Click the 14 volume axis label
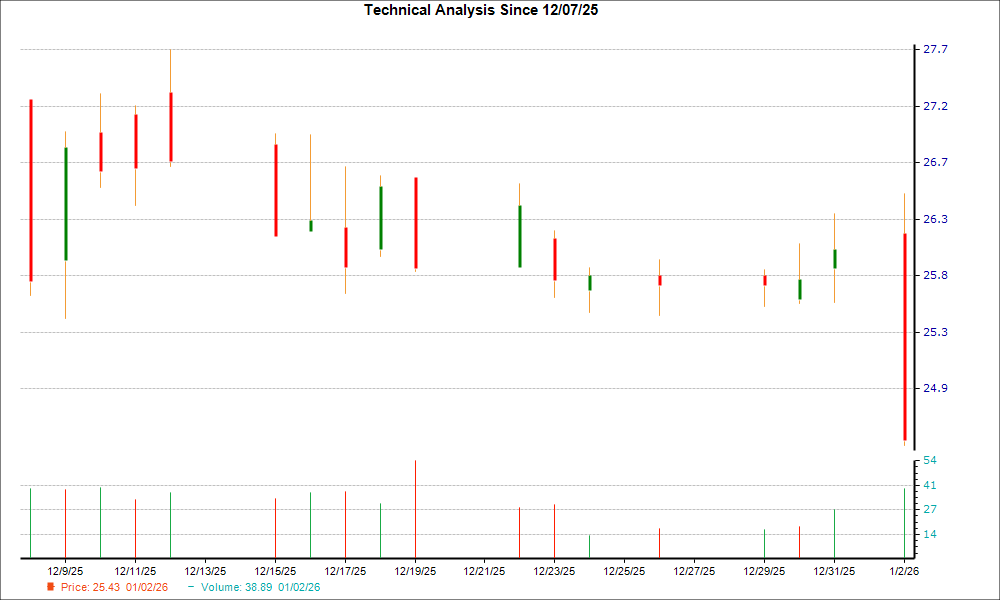Viewport: 1000px width, 600px height. [x=930, y=534]
